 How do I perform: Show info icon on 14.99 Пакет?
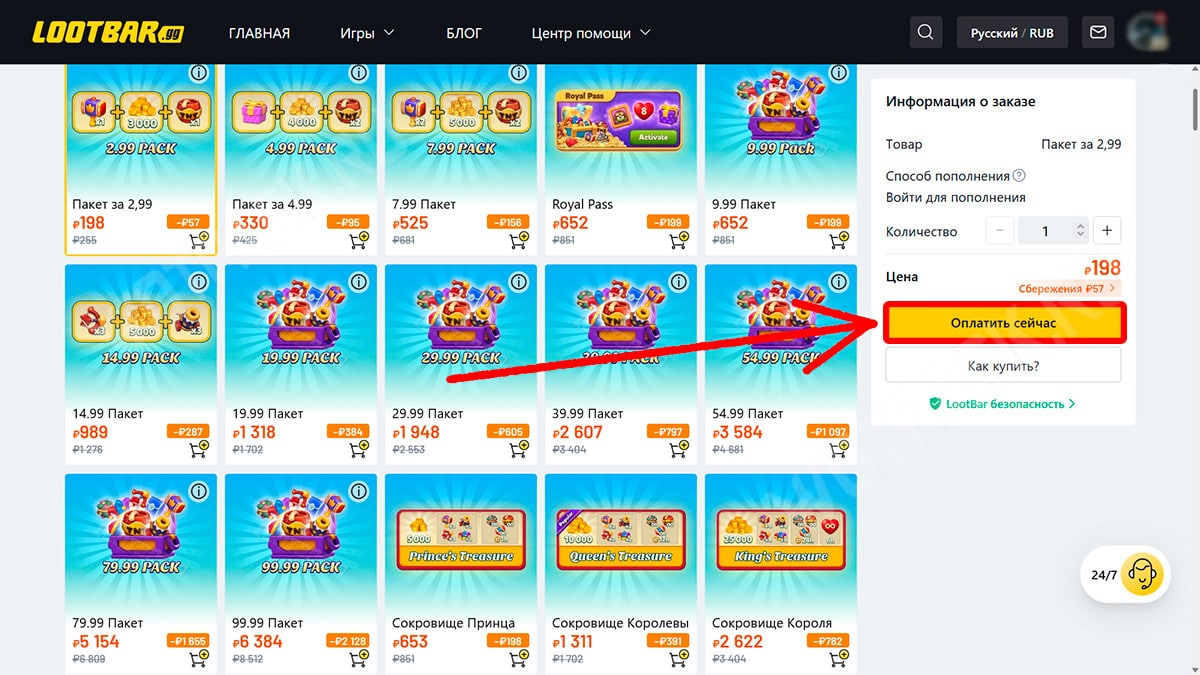tap(198, 282)
